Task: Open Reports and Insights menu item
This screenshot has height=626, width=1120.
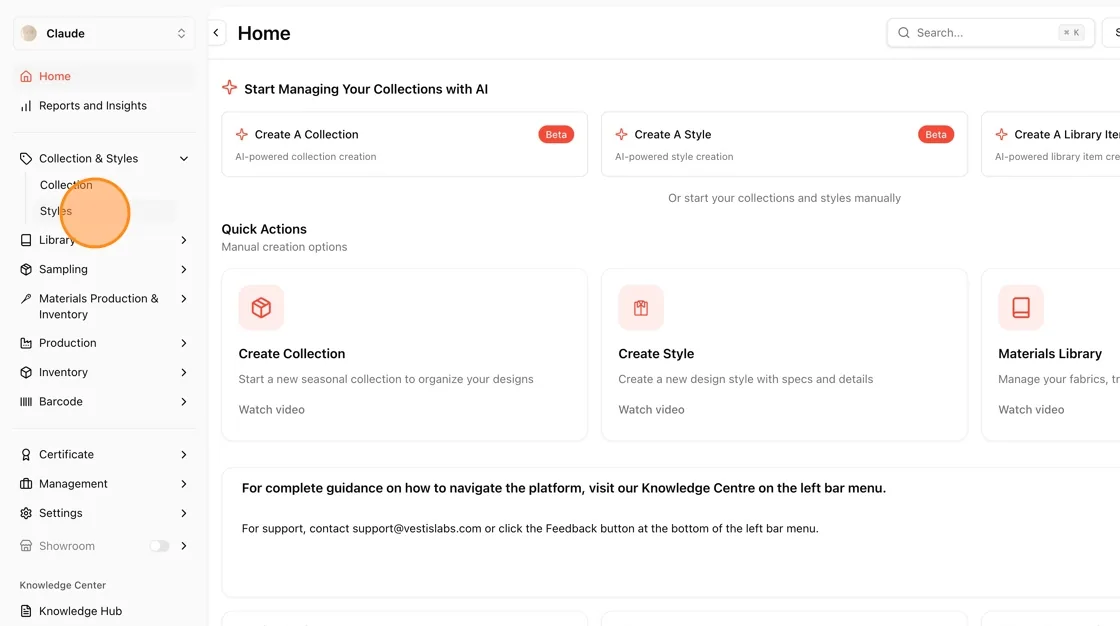Action: click(x=104, y=106)
